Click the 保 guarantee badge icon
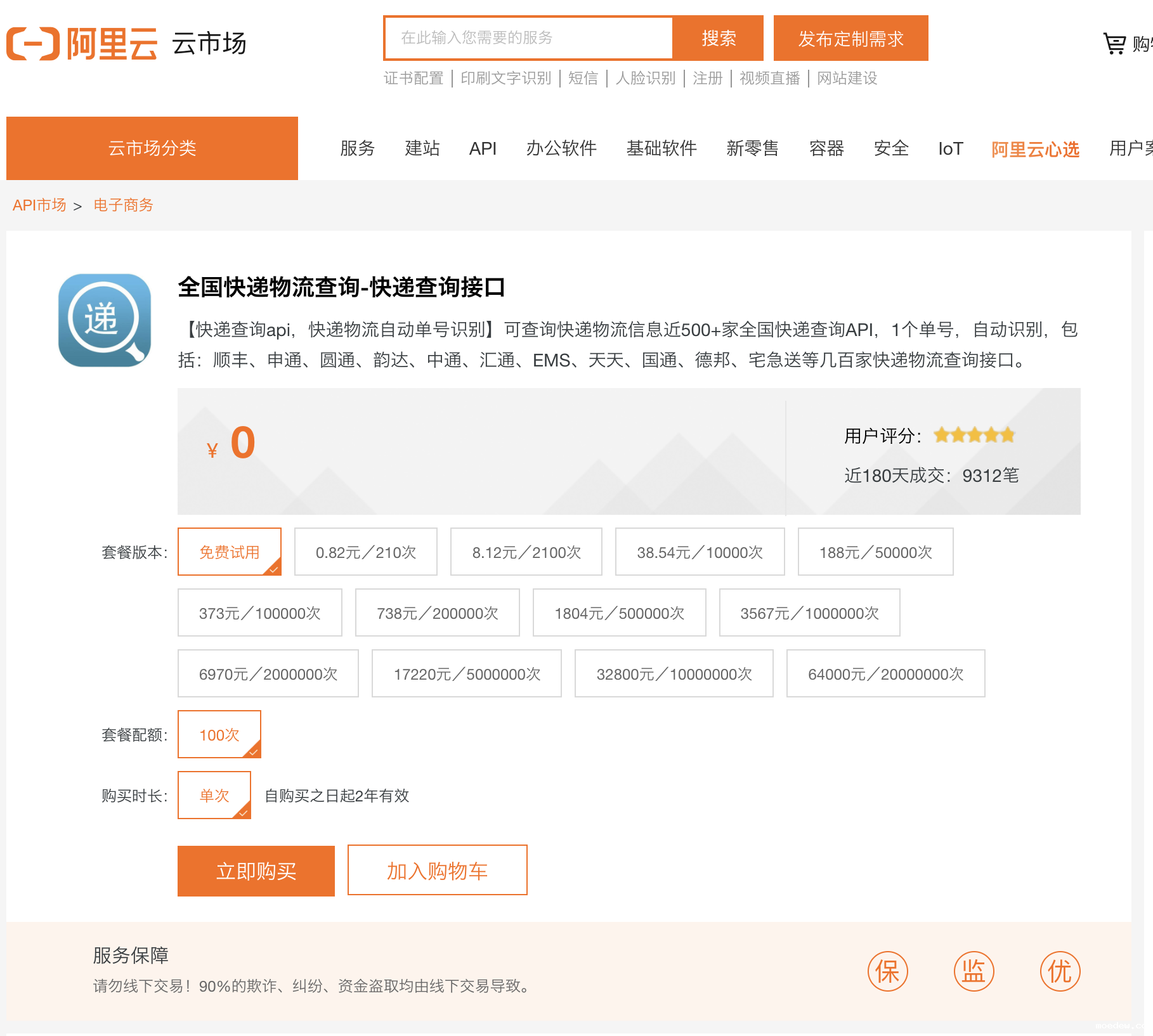1153x1036 pixels. tap(887, 971)
